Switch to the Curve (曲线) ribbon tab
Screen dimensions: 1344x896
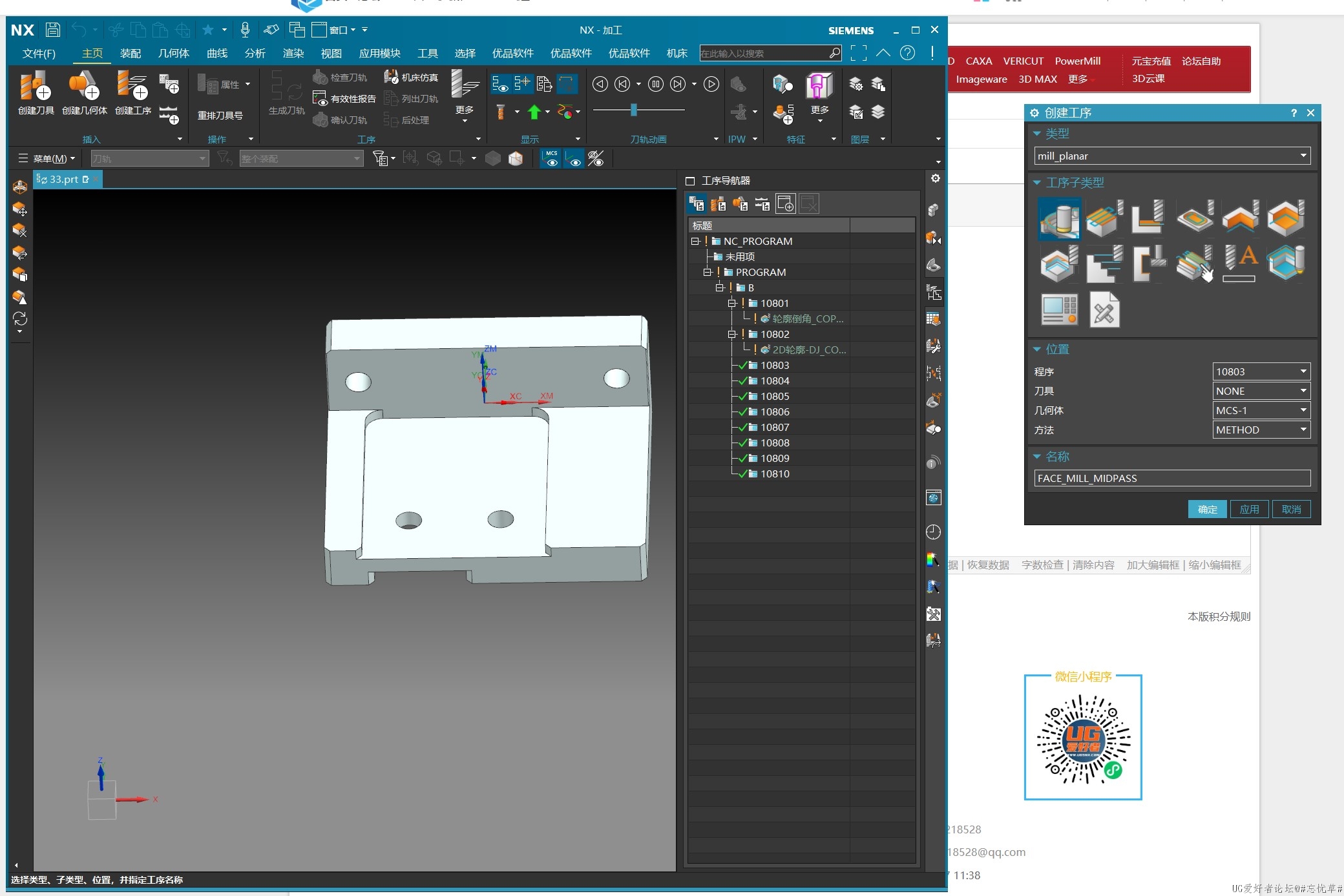(x=217, y=54)
